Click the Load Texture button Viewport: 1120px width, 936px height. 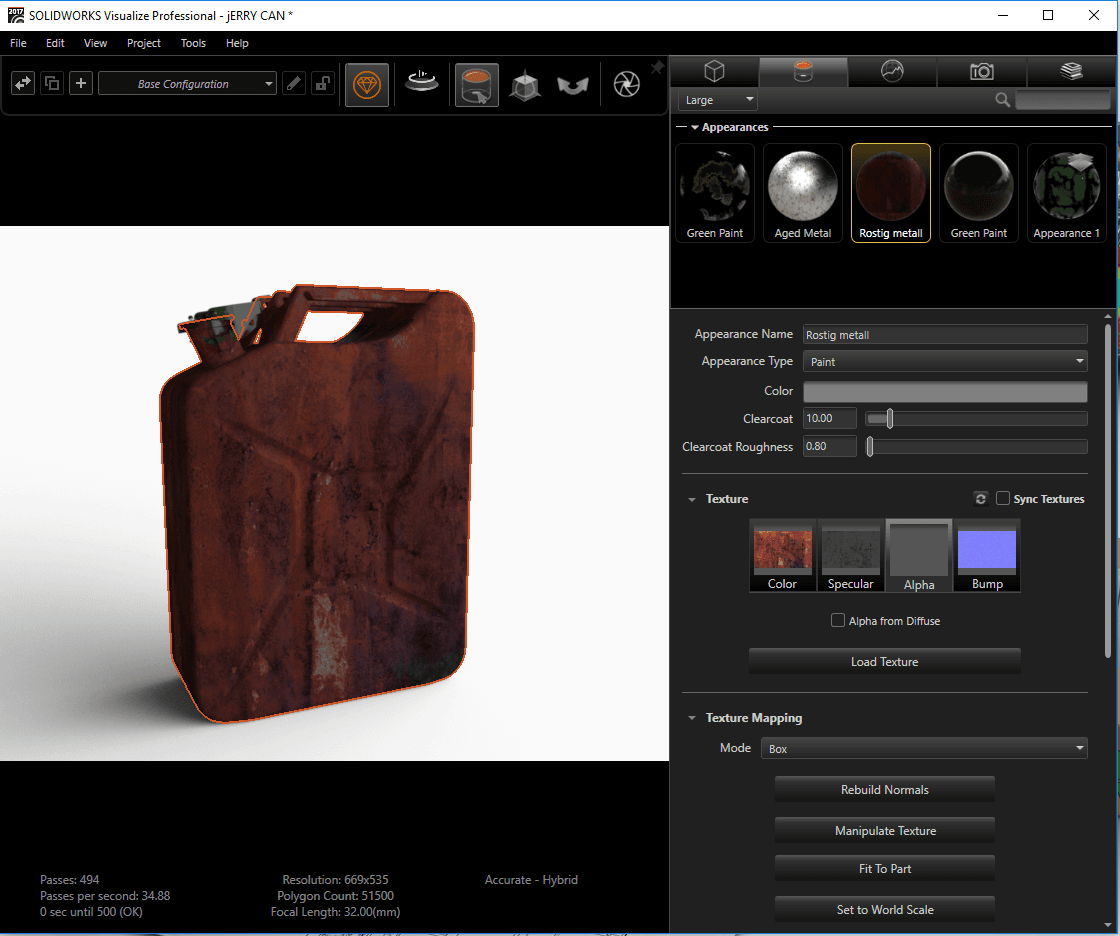[884, 662]
